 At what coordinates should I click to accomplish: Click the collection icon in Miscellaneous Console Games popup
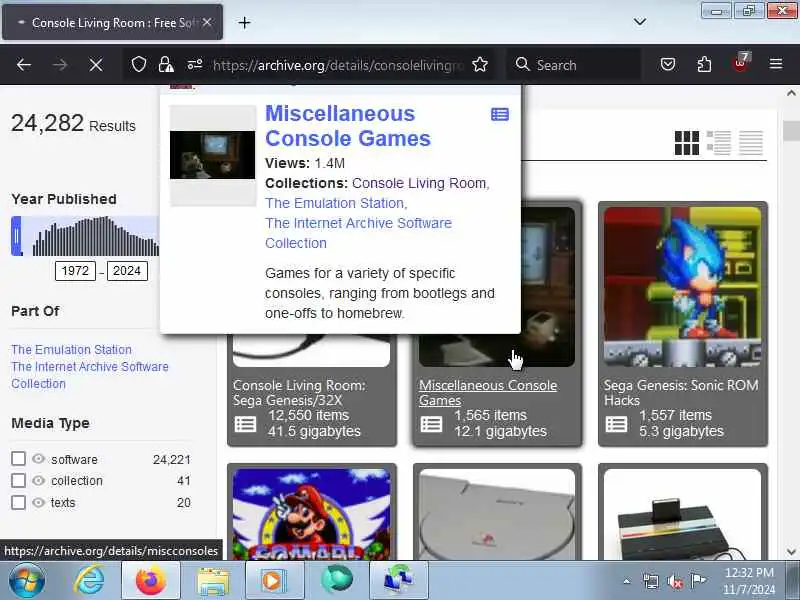click(500, 114)
